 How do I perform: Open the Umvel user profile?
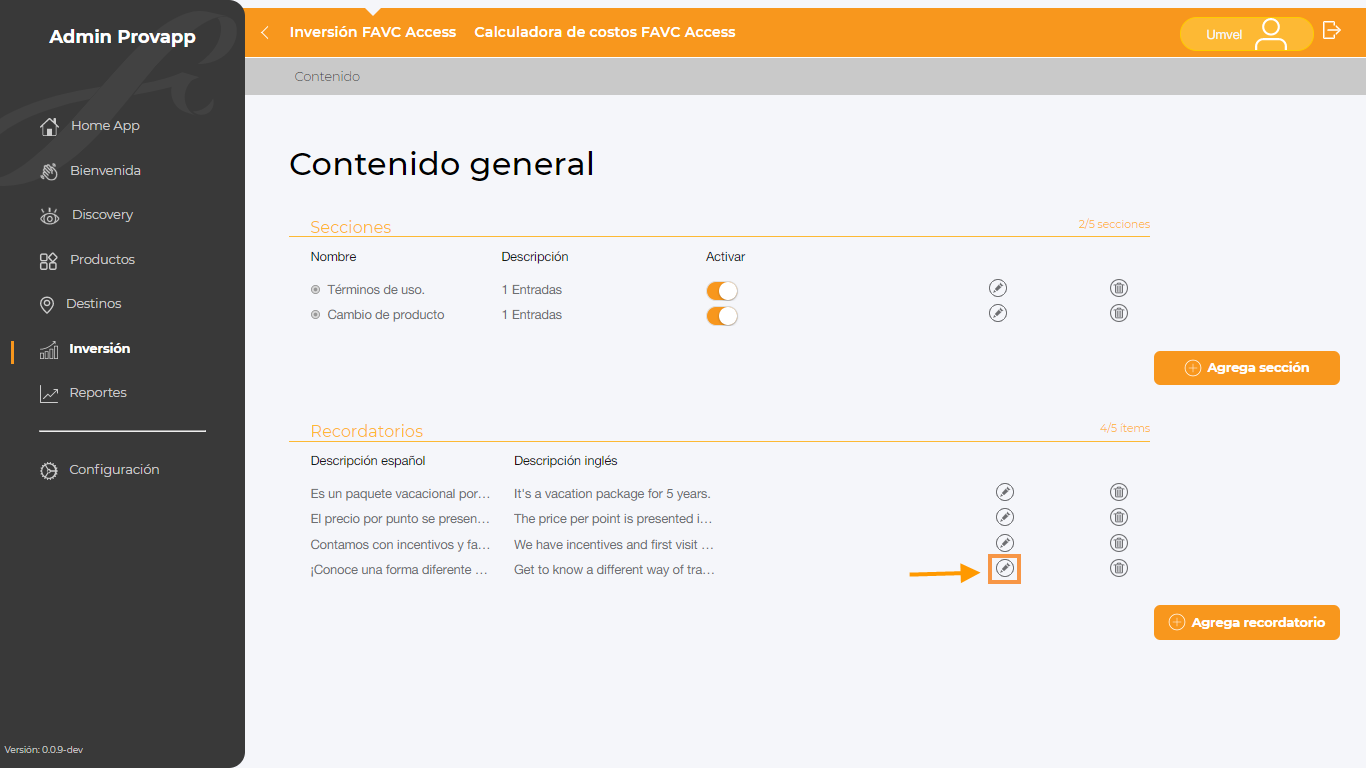[1246, 34]
